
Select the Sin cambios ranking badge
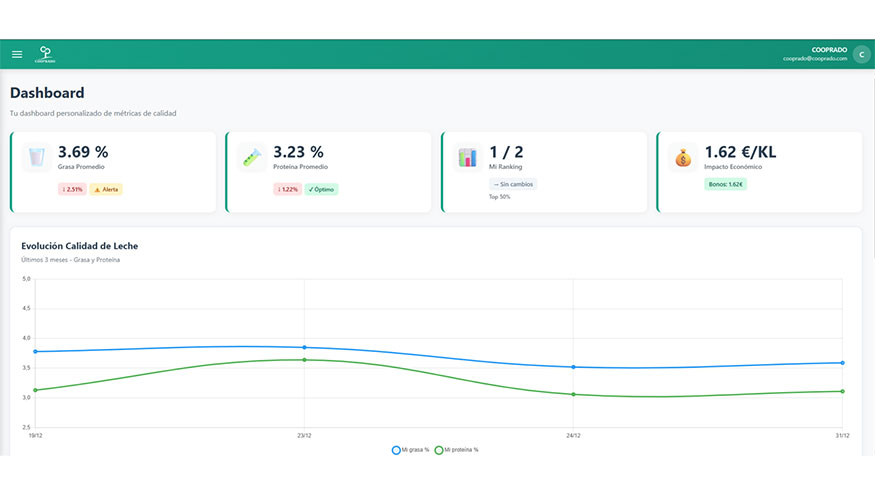click(x=513, y=184)
